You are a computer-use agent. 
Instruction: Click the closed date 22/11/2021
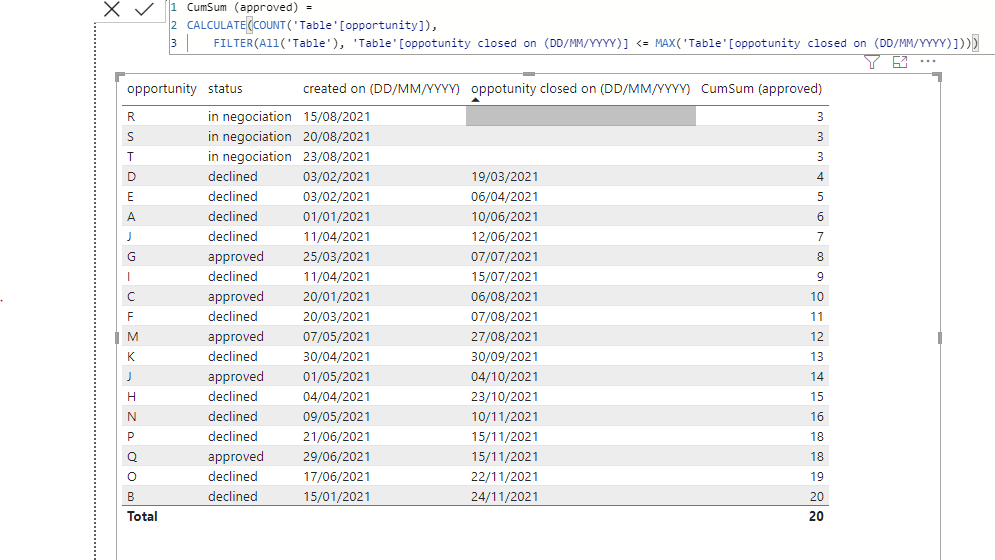[x=504, y=477]
